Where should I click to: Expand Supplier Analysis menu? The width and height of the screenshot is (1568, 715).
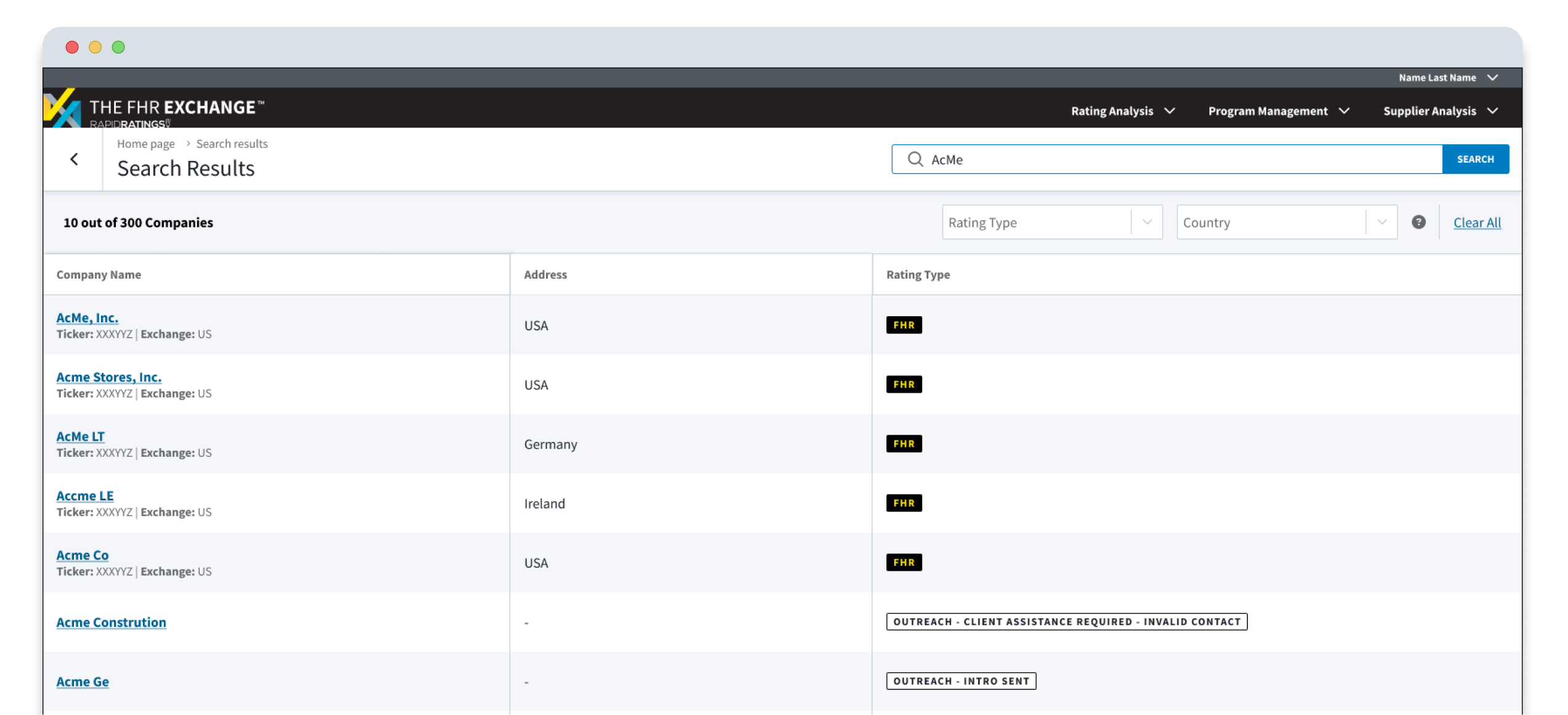[x=1440, y=111]
